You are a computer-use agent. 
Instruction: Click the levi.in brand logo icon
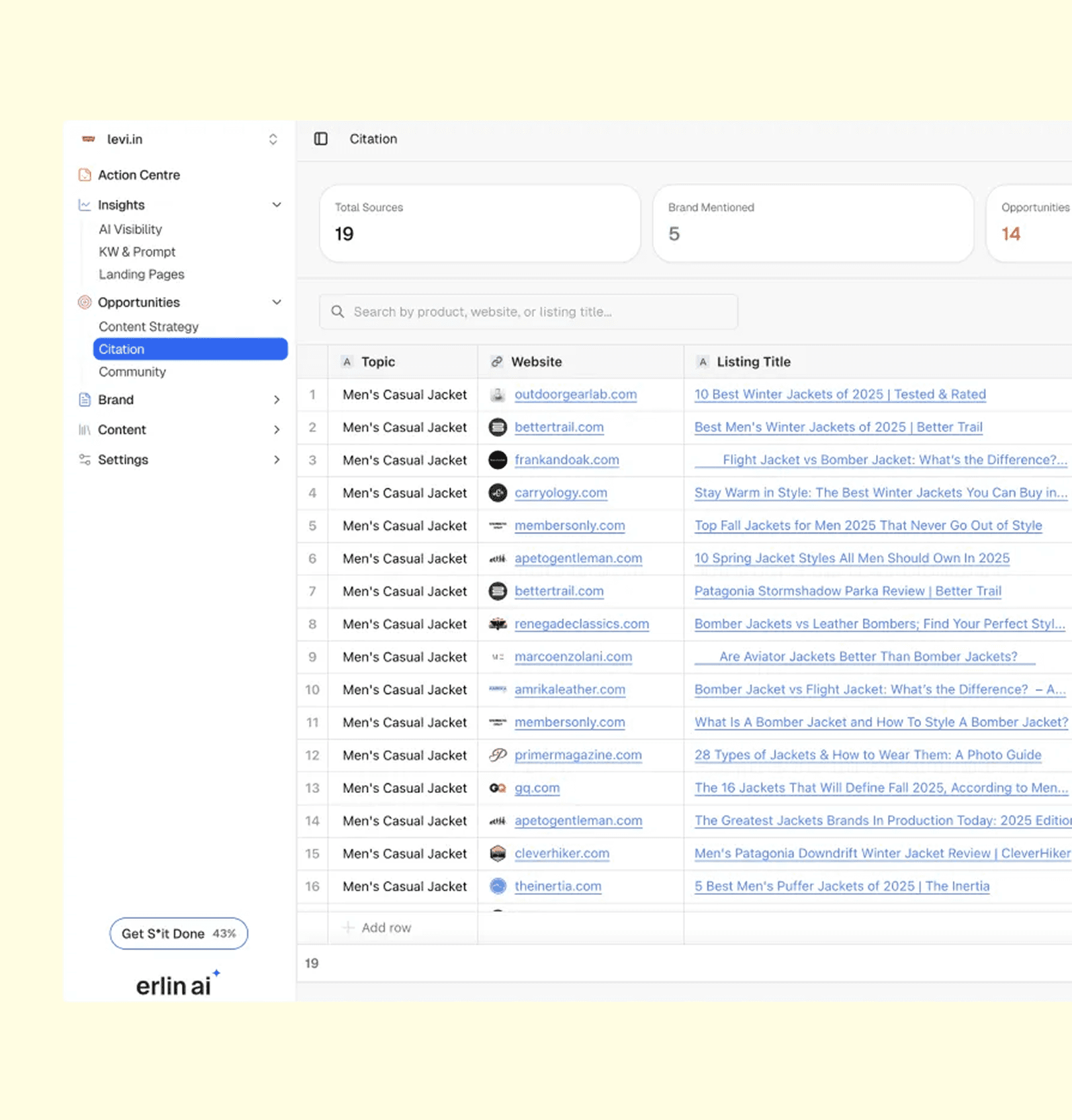(88, 139)
